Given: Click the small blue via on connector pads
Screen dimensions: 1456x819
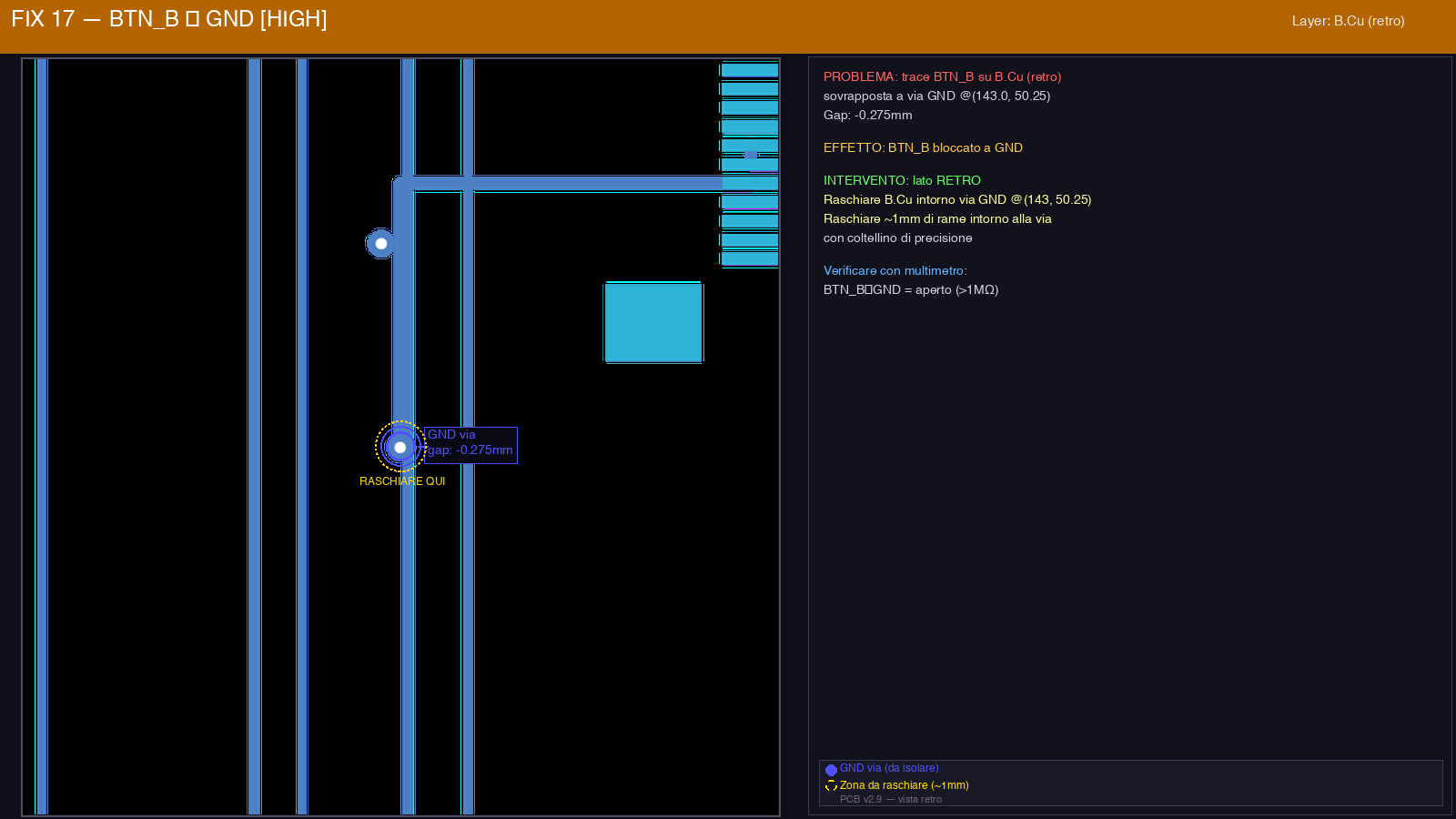Looking at the screenshot, I should [x=751, y=156].
